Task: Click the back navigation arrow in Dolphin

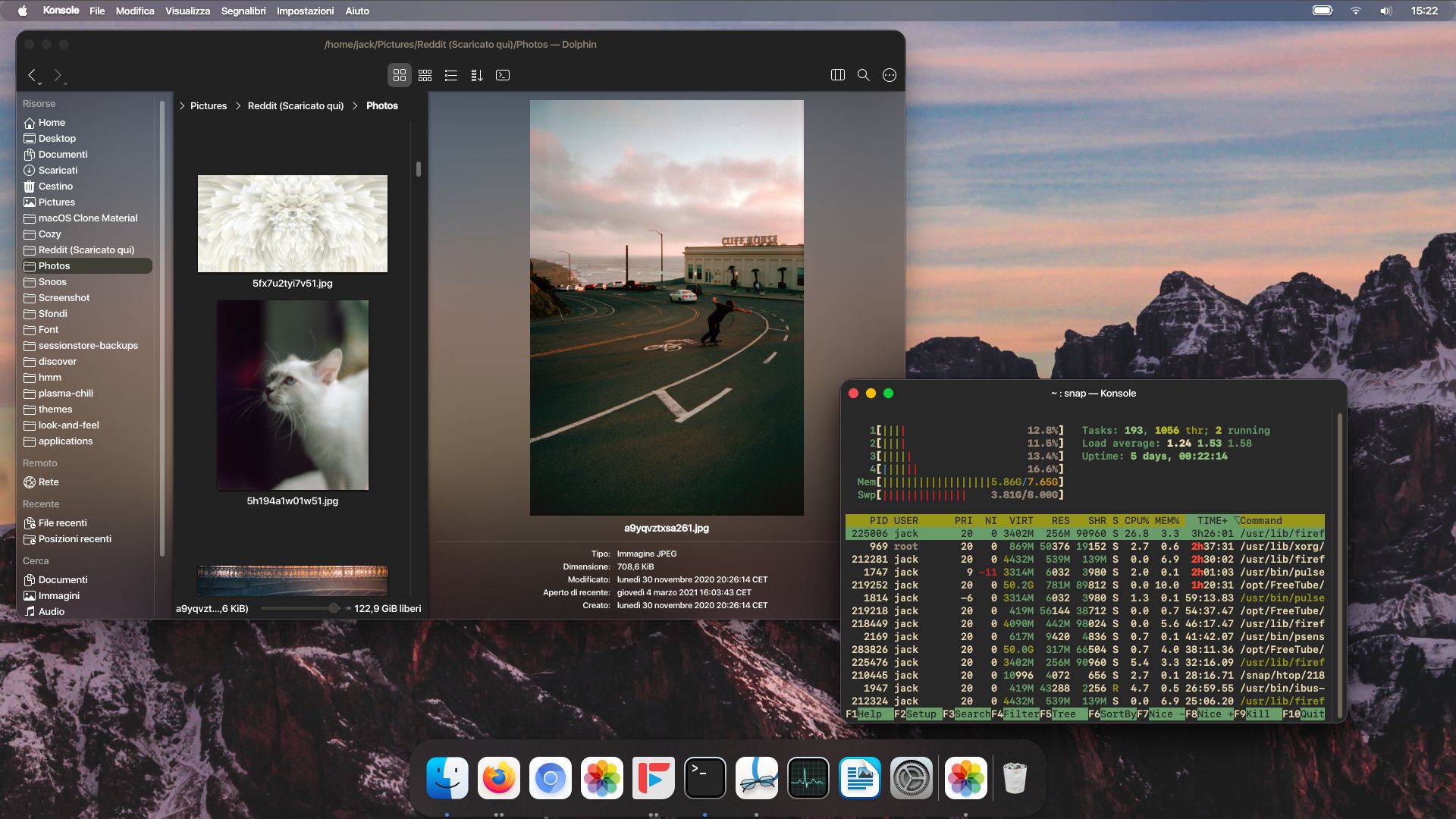Action: 31,75
